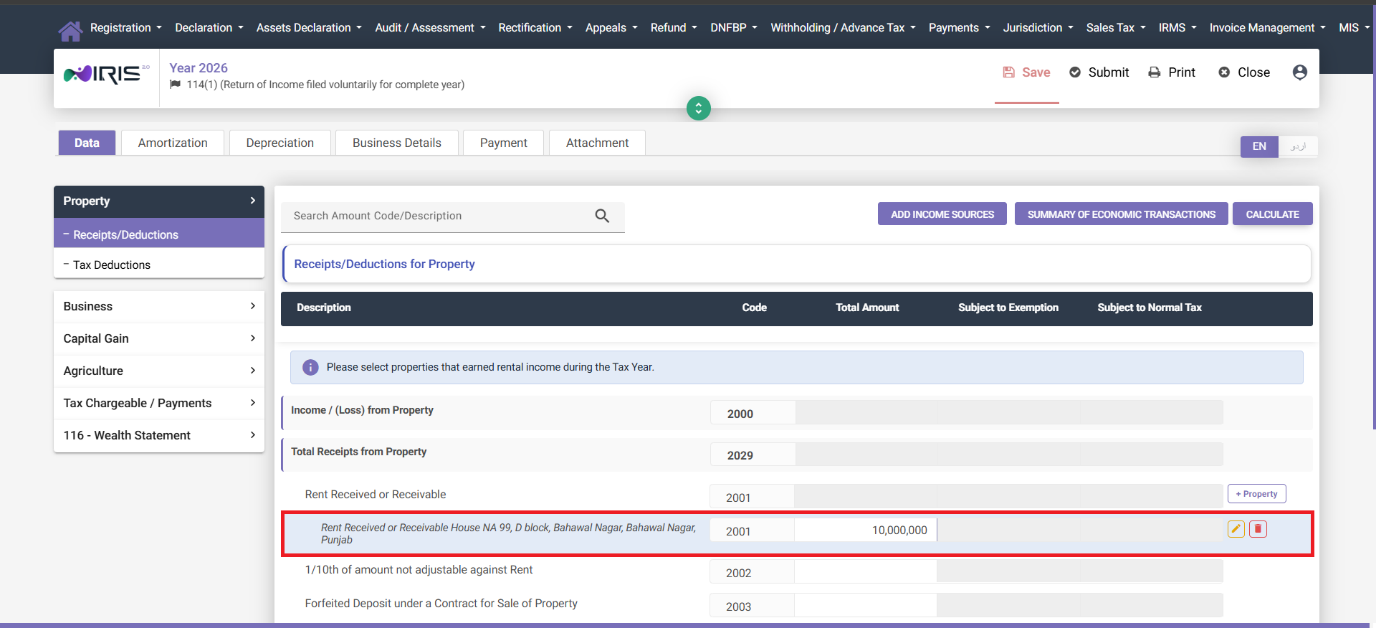Open the Jurisdiction menu

1038,28
